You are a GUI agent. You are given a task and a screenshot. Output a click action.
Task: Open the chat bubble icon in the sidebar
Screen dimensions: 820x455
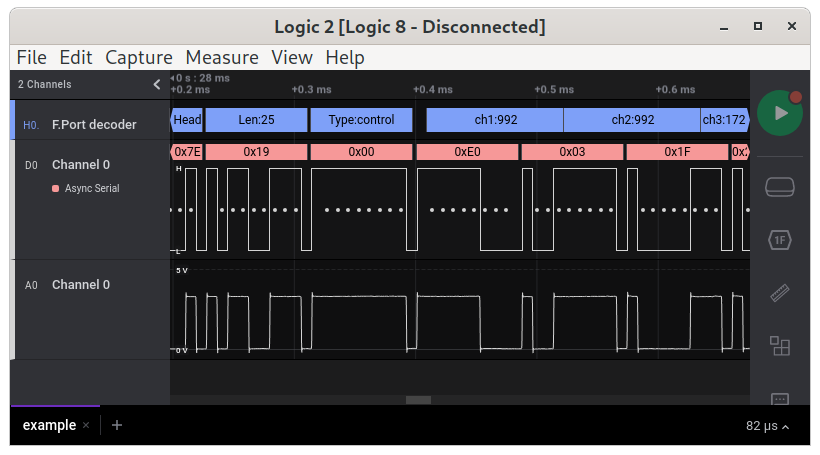pos(780,399)
